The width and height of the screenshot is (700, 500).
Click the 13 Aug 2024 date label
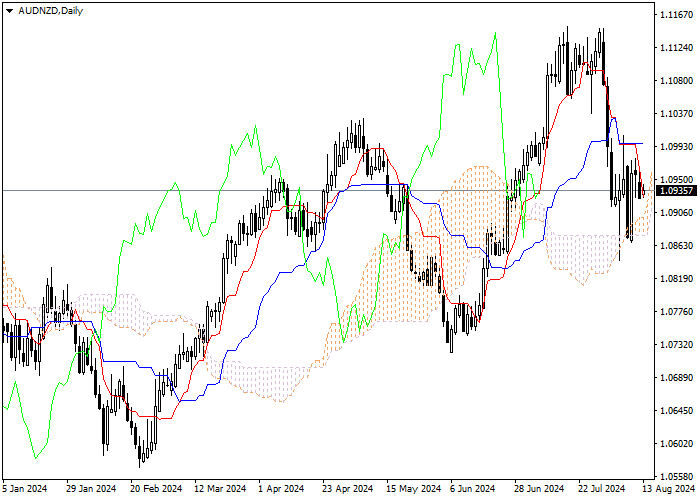pos(669,488)
